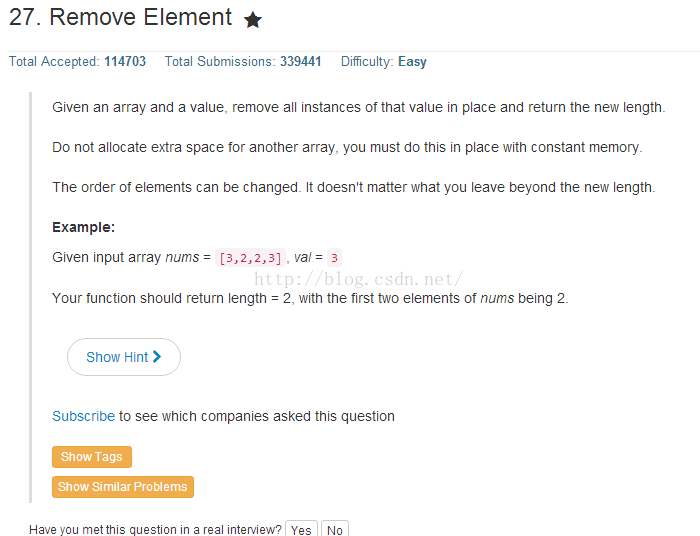Expand the Show Hint button
This screenshot has height=536, width=700.
124,357
